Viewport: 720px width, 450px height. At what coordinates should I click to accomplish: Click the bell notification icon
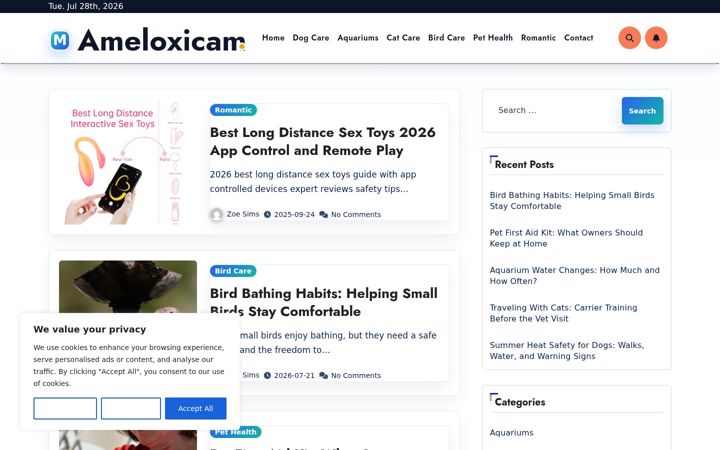(x=656, y=38)
